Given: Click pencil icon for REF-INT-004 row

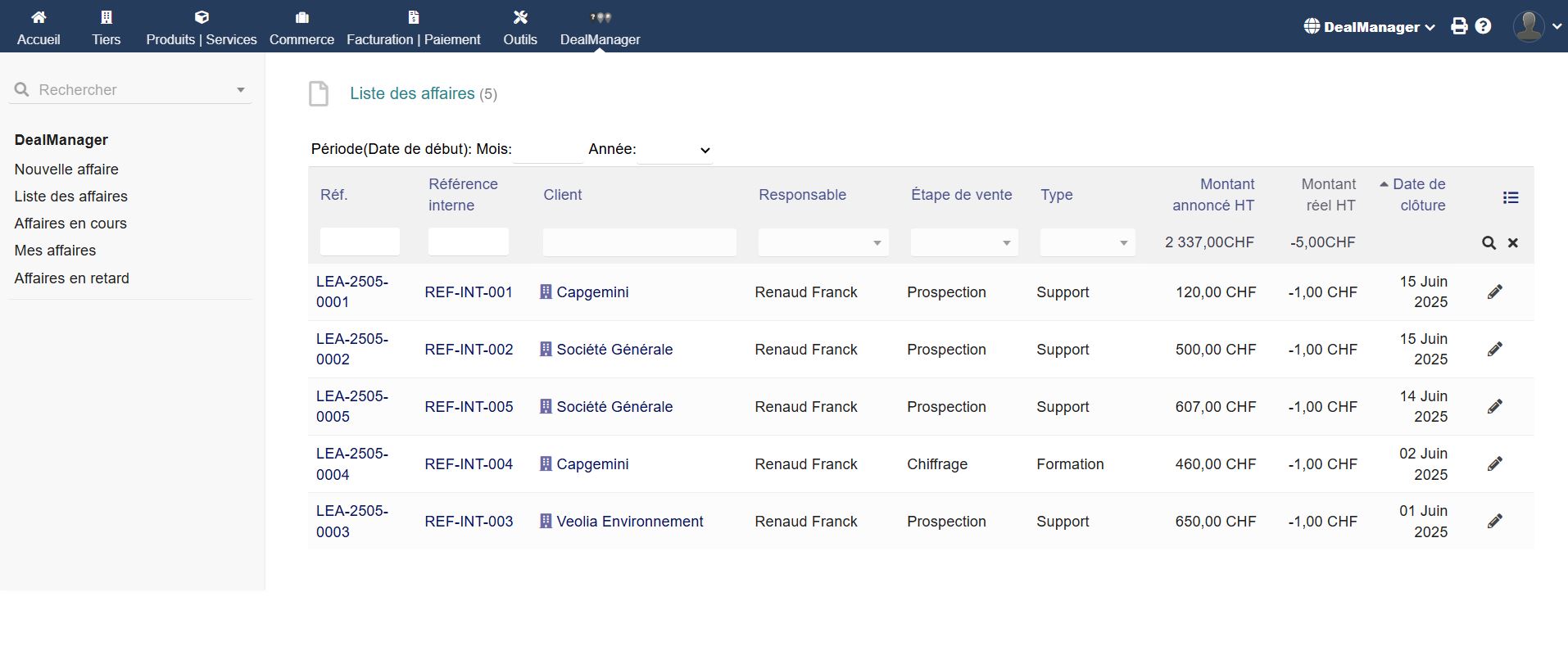Looking at the screenshot, I should click(x=1494, y=464).
